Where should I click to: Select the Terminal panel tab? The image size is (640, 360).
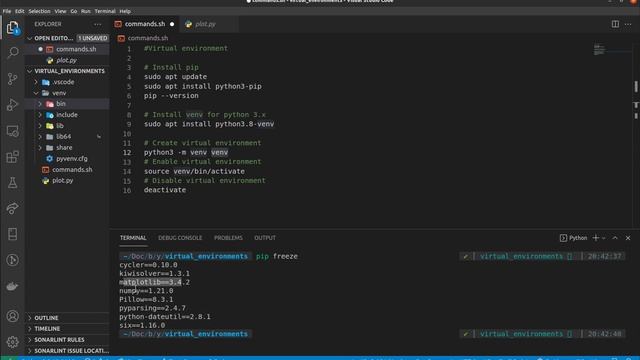click(x=133, y=238)
